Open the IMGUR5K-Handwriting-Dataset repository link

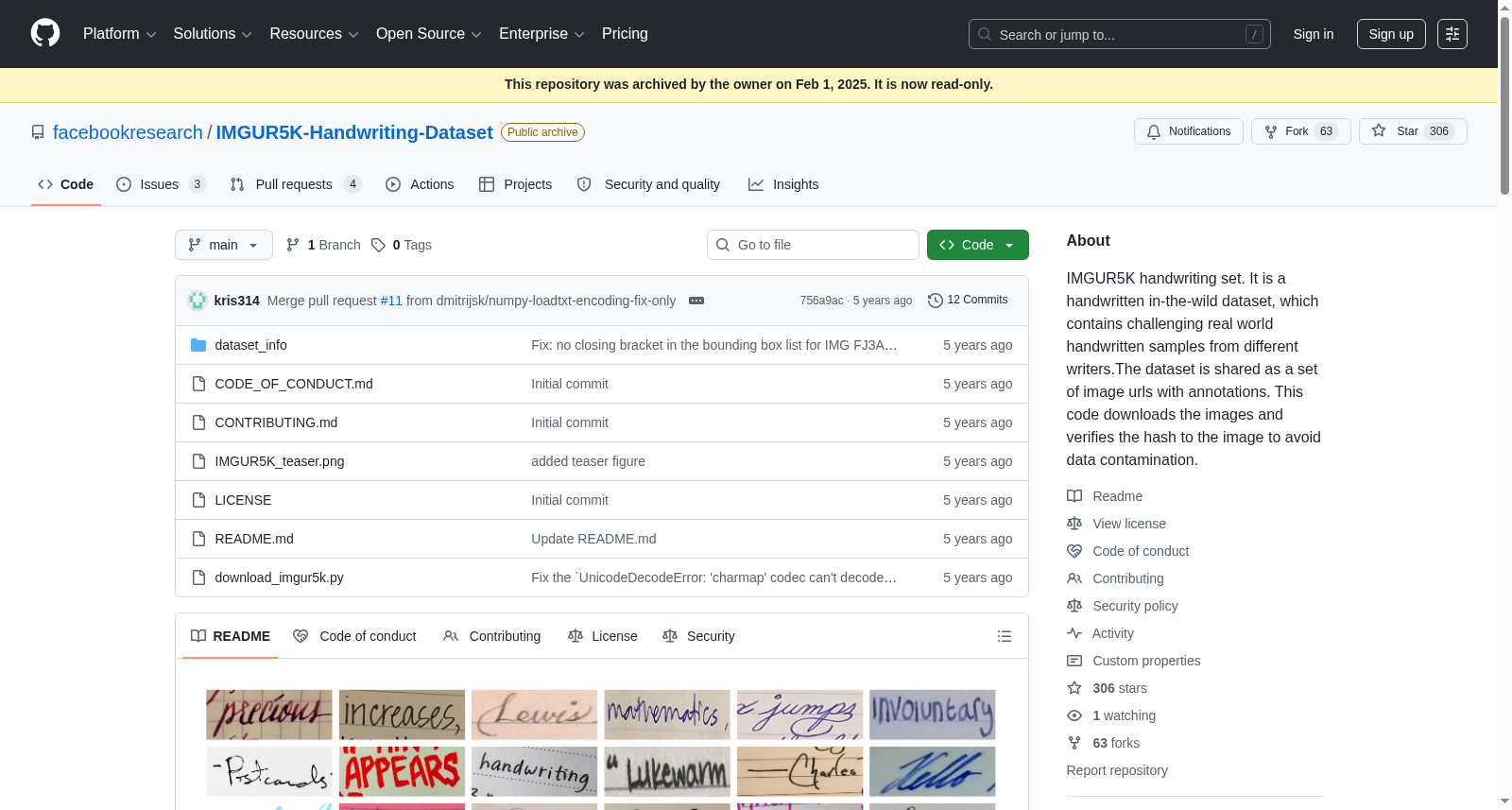pyautogui.click(x=354, y=132)
